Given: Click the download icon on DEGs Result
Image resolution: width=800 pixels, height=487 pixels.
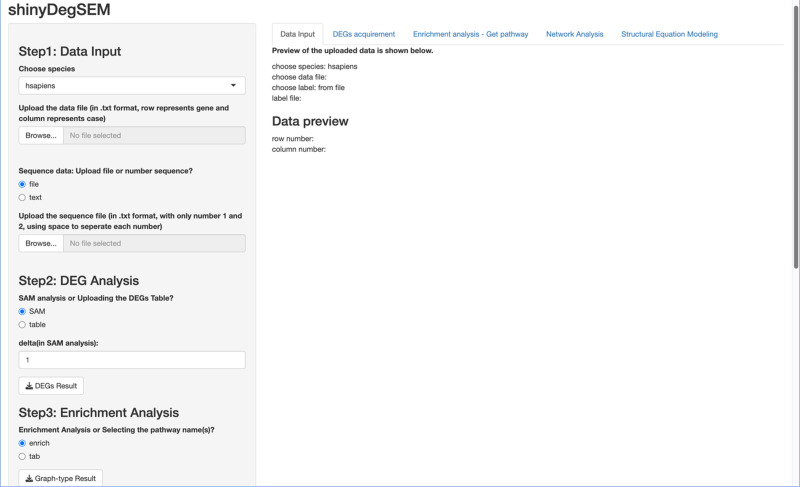Looking at the screenshot, I should 29,386.
